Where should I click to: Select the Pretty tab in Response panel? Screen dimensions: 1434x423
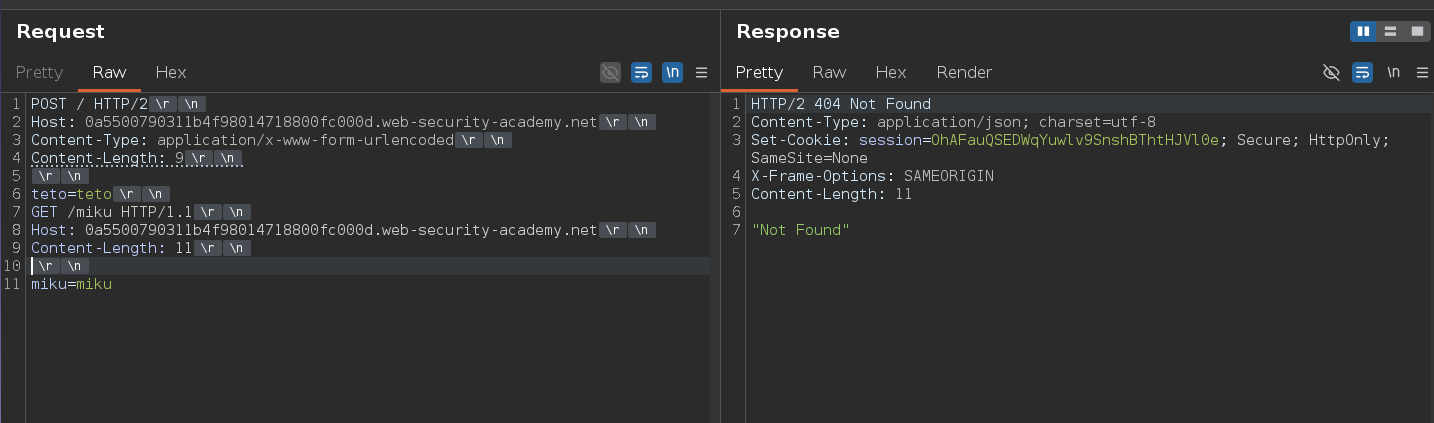(759, 72)
